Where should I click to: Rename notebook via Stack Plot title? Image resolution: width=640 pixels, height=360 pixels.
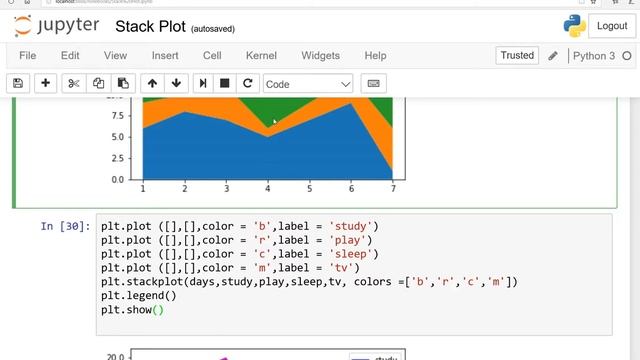[x=150, y=27]
